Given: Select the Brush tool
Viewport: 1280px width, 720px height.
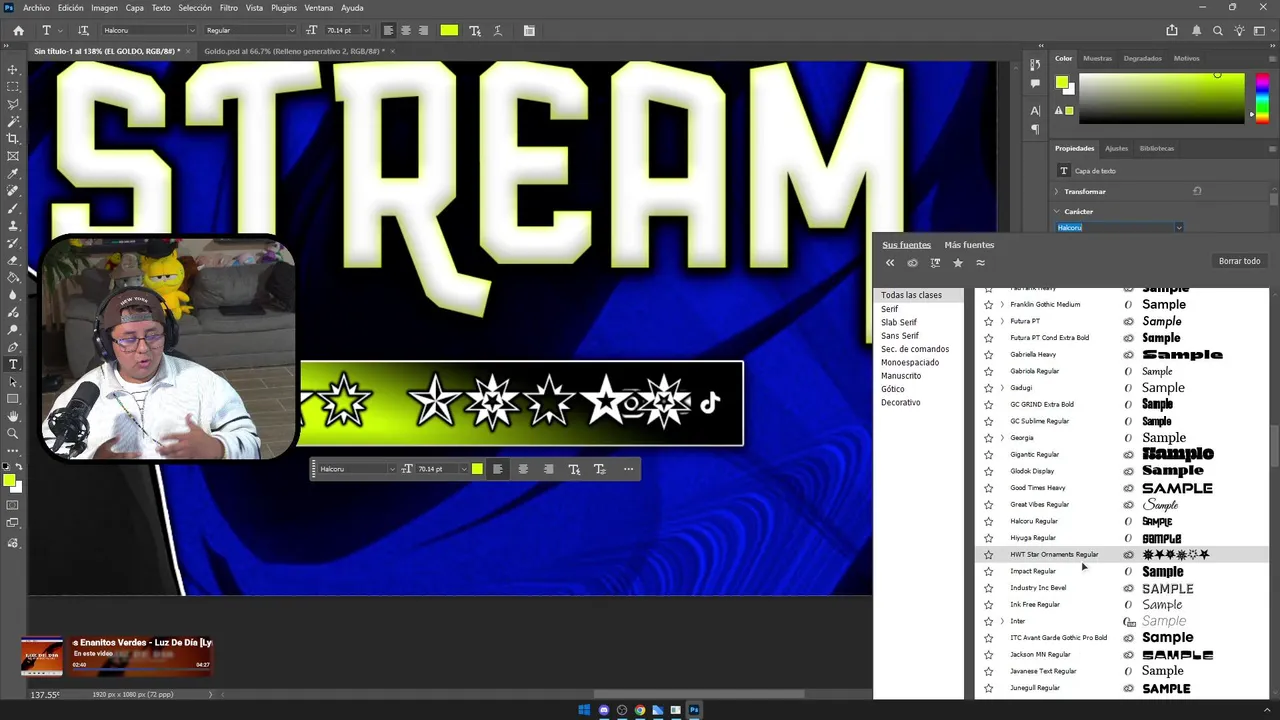Looking at the screenshot, I should pyautogui.click(x=13, y=208).
